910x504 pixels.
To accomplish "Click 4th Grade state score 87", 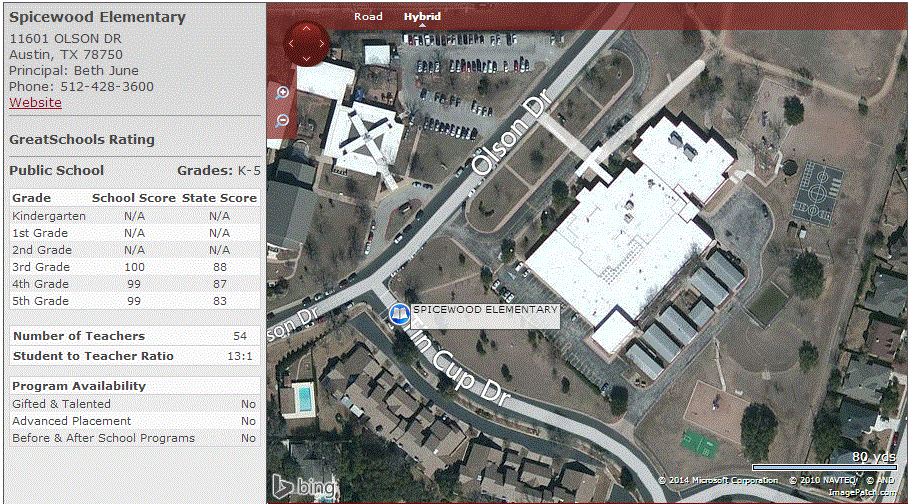I will pos(219,284).
